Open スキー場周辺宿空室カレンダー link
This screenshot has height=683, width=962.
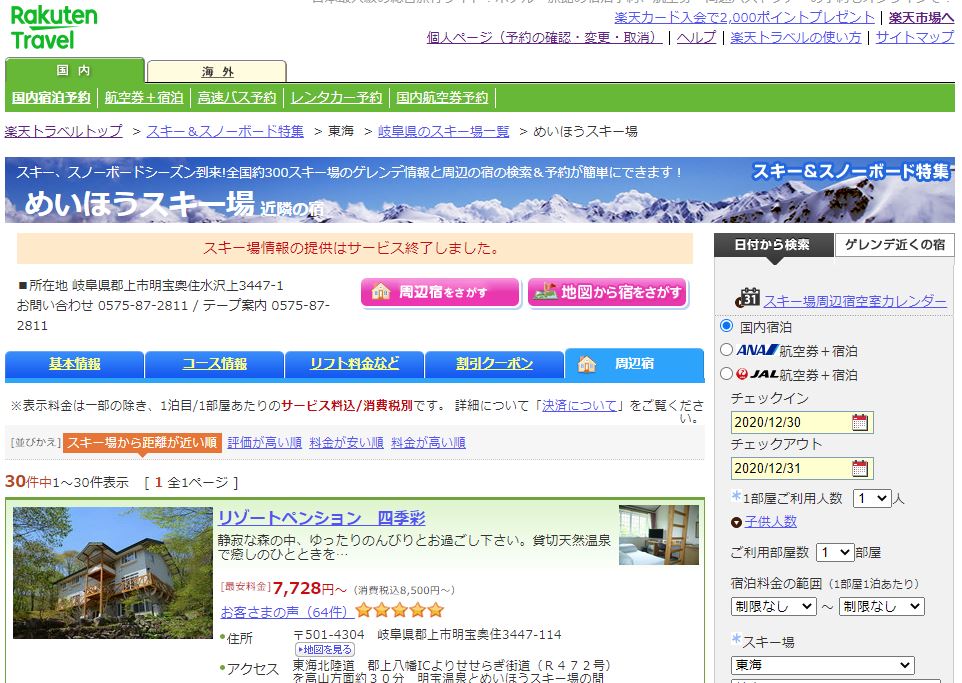[855, 301]
